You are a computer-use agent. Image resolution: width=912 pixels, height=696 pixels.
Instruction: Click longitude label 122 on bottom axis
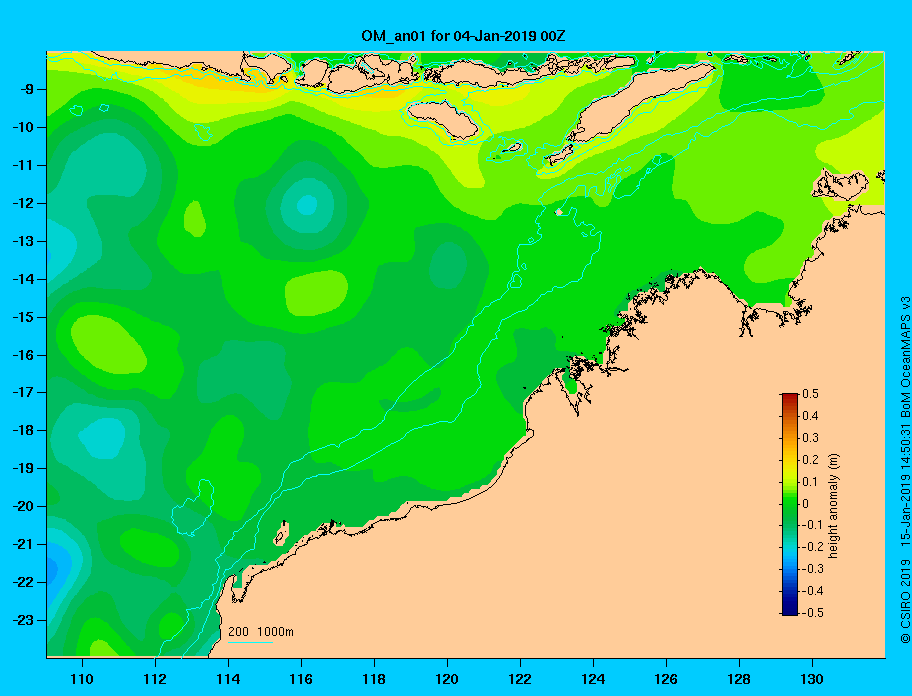520,679
